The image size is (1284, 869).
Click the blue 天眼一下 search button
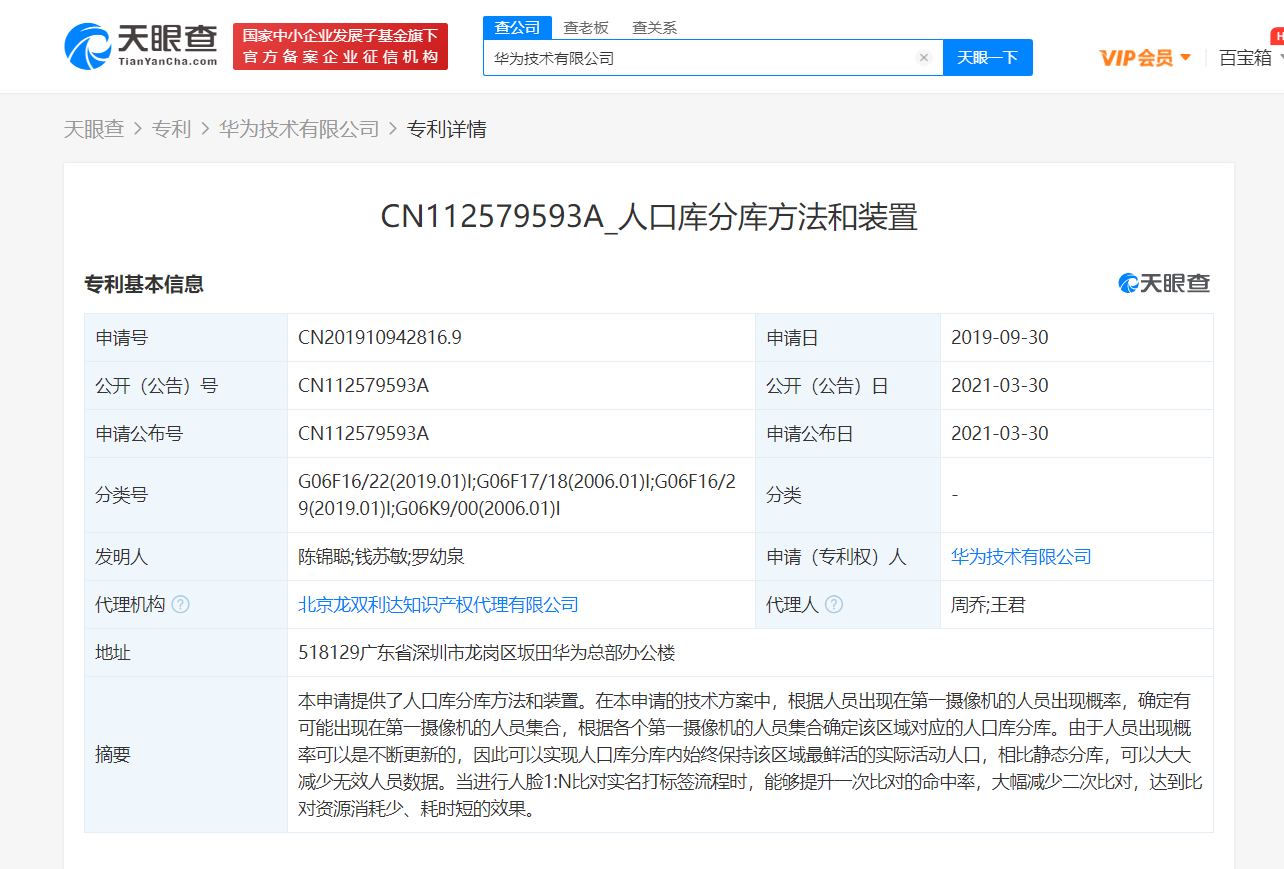point(987,57)
